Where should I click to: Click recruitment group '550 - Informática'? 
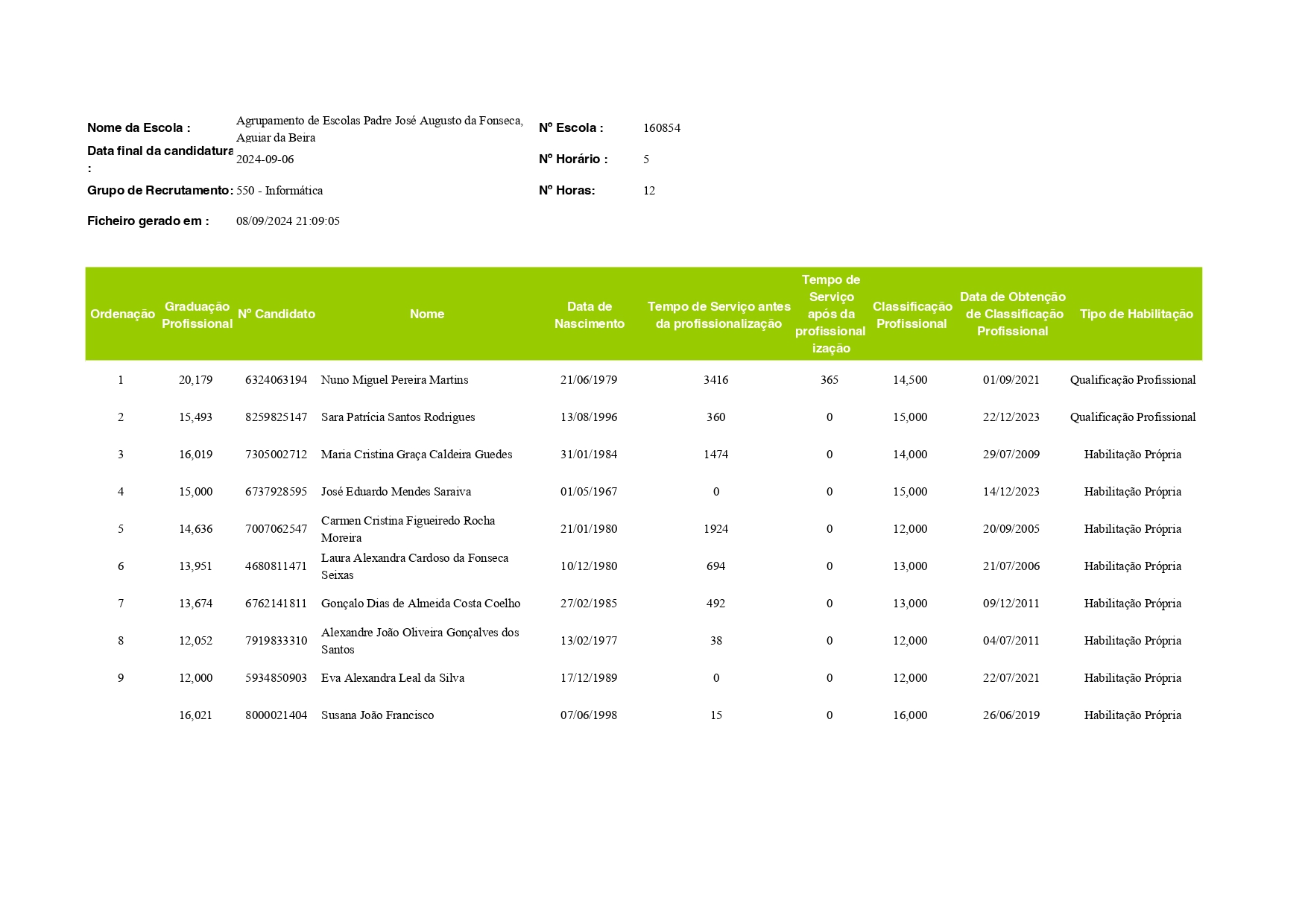point(279,191)
